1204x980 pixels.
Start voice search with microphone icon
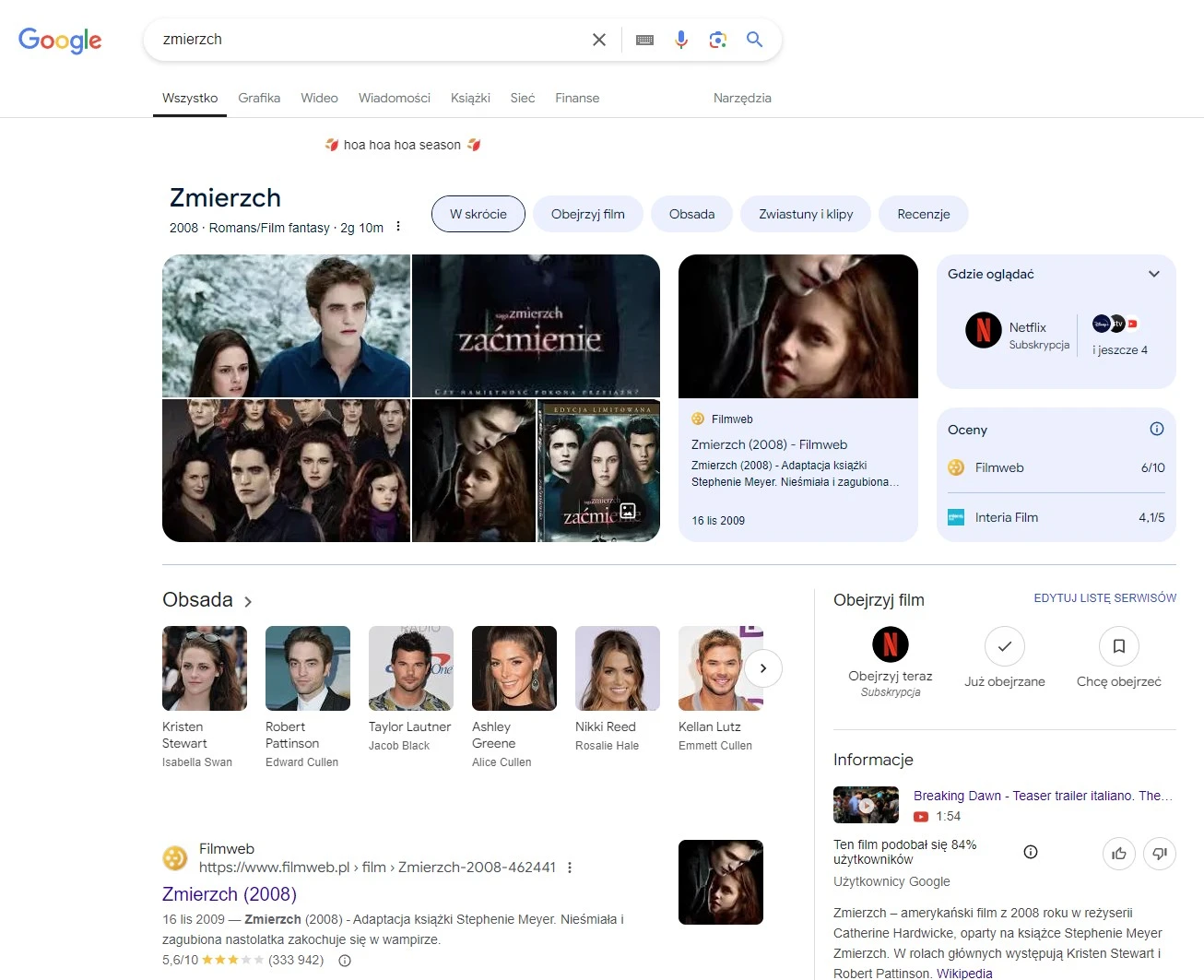point(681,40)
